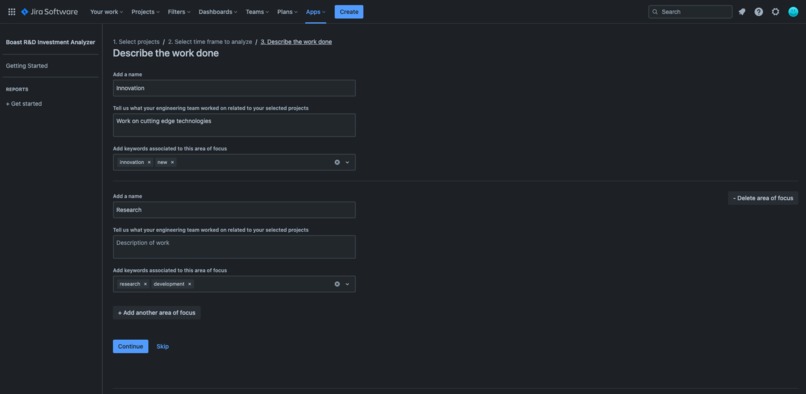
Task: Click breadcrumb 3. Describe the work done
Action: coord(296,42)
